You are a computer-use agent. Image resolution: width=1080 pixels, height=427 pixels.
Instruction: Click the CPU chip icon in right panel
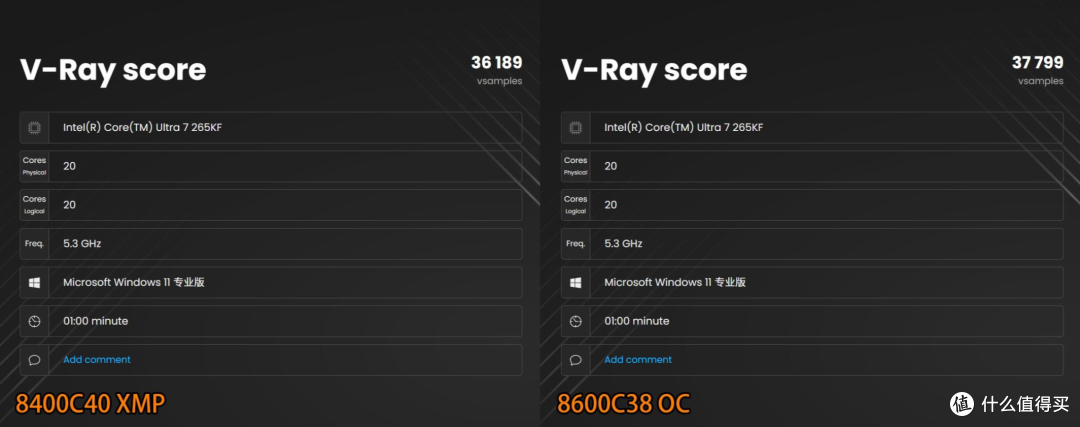576,127
